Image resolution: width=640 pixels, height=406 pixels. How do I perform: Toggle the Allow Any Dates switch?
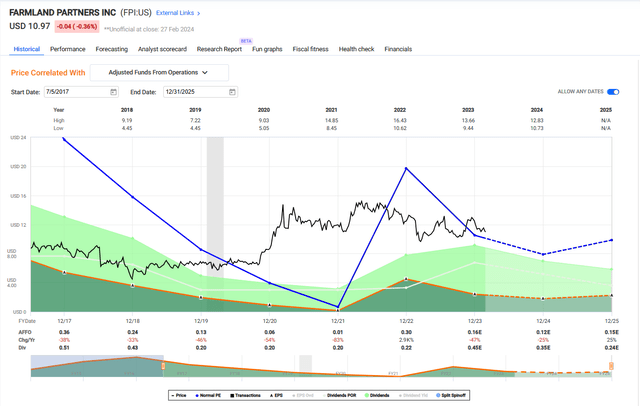pos(613,92)
